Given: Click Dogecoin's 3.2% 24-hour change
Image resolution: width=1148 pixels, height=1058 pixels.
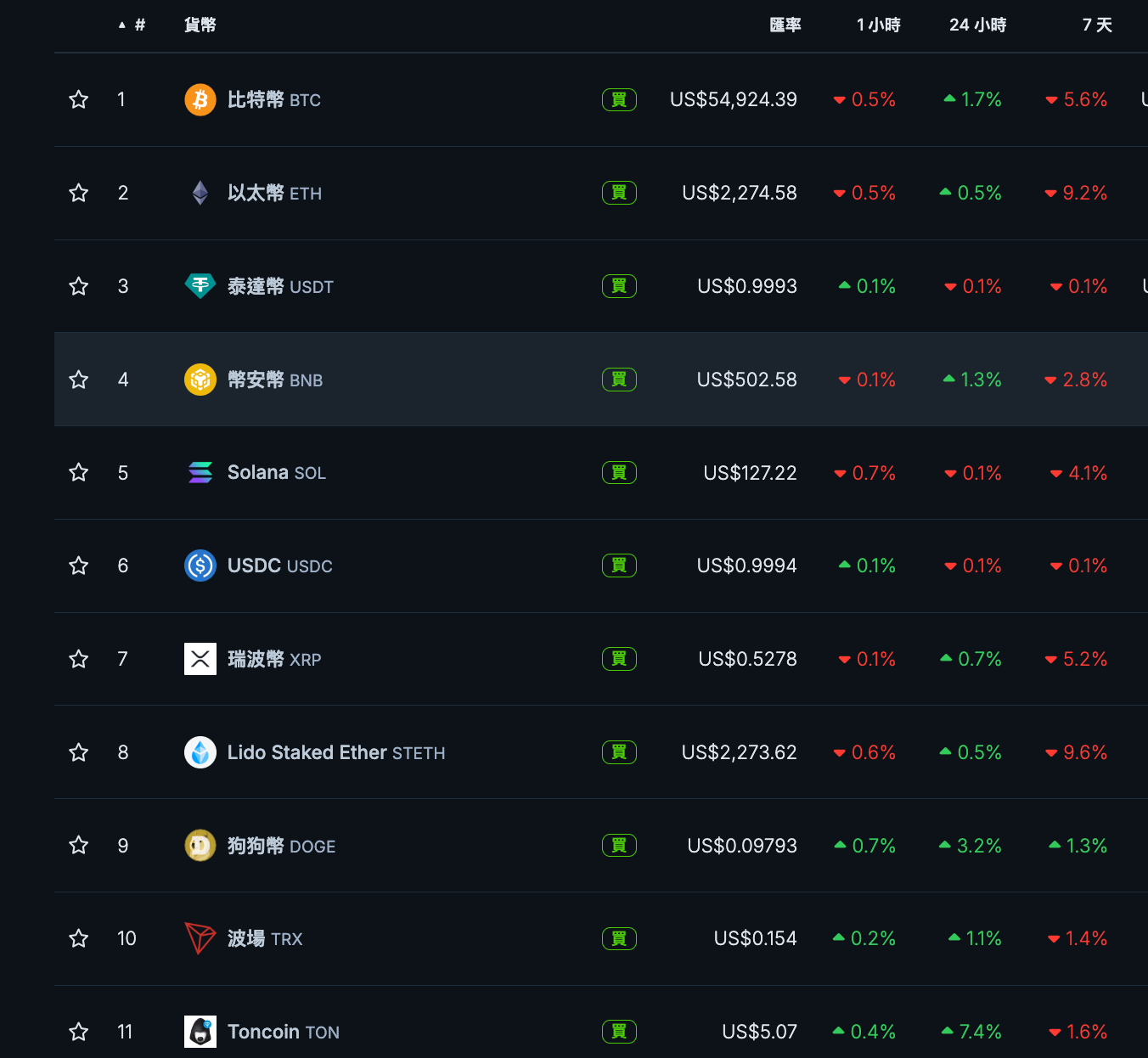Looking at the screenshot, I should (x=970, y=846).
